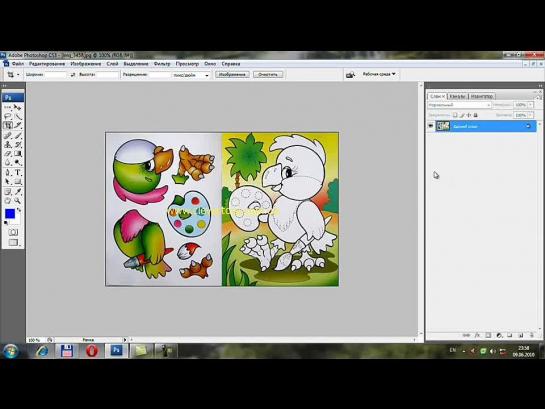
Task: Select the Hand tool
Action: click(x=8, y=201)
